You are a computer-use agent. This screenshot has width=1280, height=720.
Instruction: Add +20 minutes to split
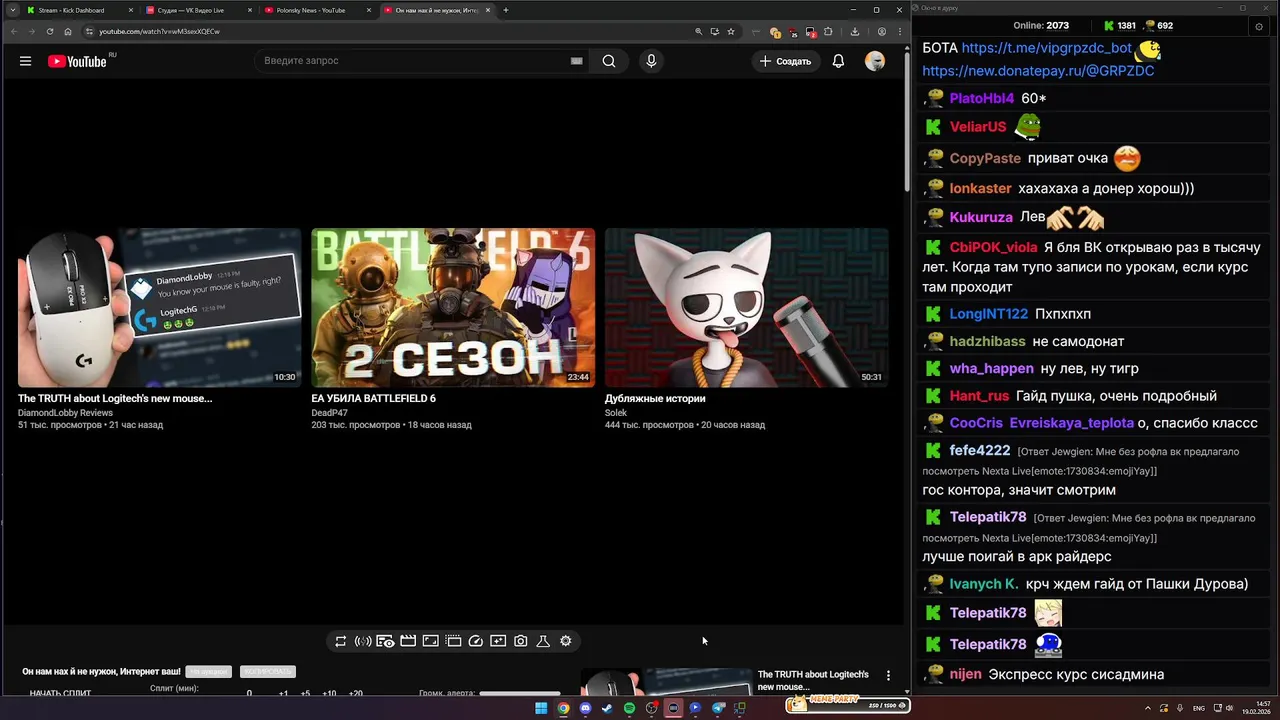click(x=355, y=693)
